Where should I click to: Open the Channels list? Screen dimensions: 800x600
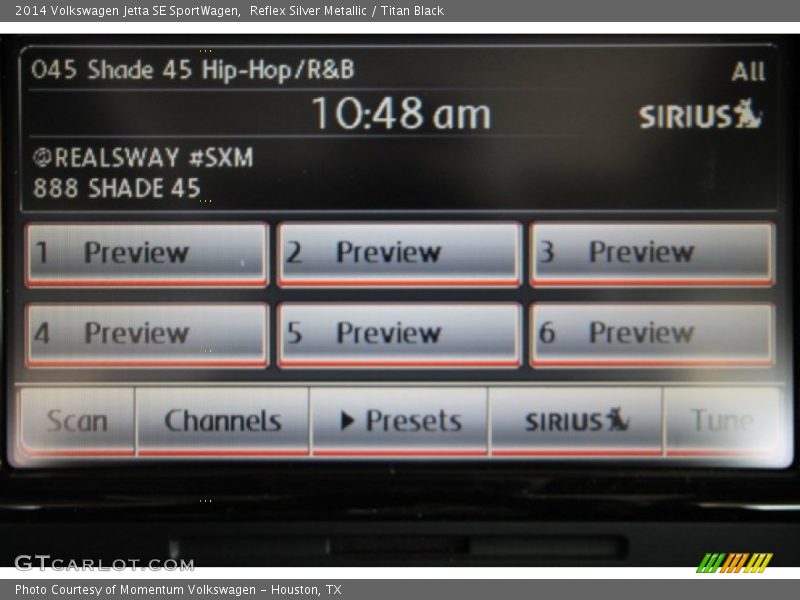222,421
